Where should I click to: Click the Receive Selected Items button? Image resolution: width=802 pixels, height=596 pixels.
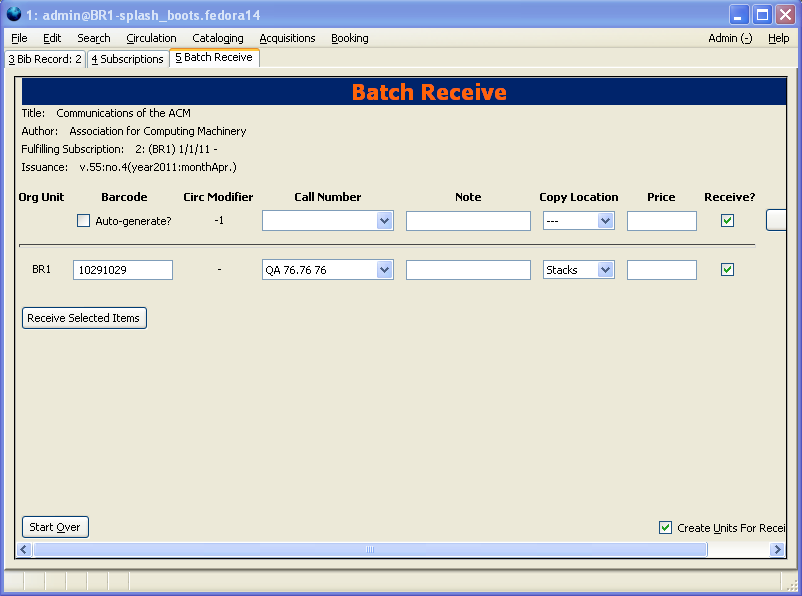pyautogui.click(x=84, y=318)
